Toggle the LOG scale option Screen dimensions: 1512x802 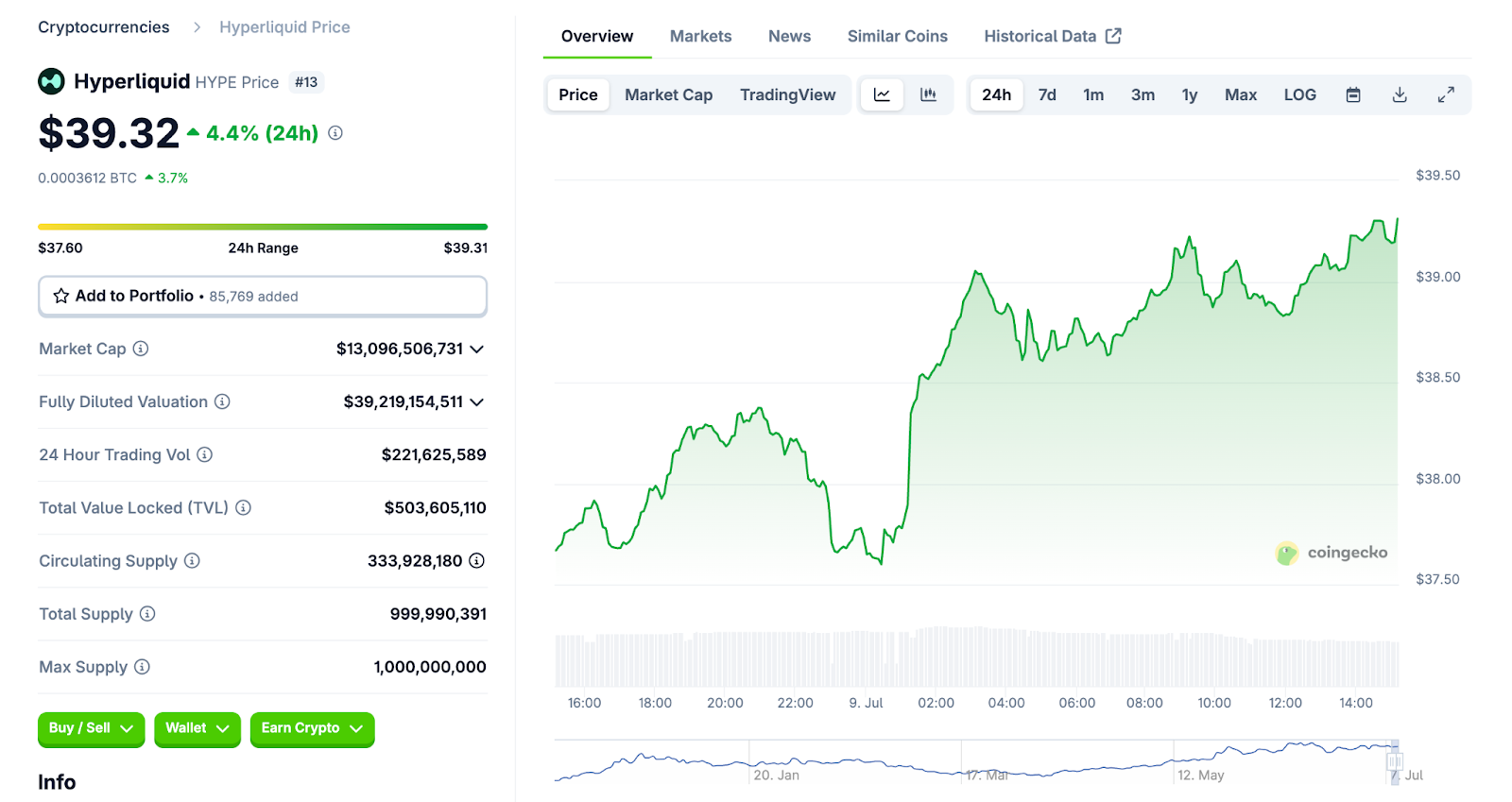1299,94
